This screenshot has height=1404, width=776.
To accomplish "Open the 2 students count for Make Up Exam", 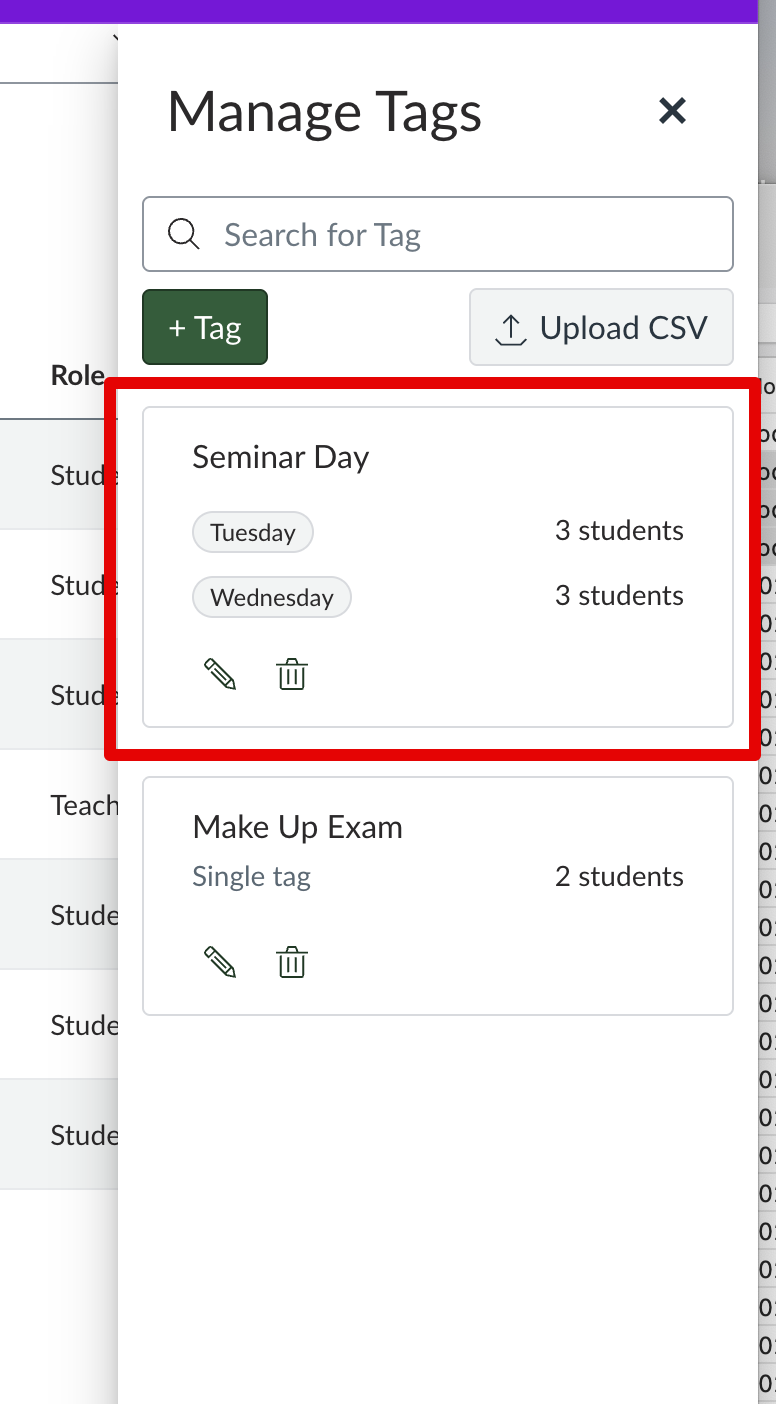I will point(619,877).
